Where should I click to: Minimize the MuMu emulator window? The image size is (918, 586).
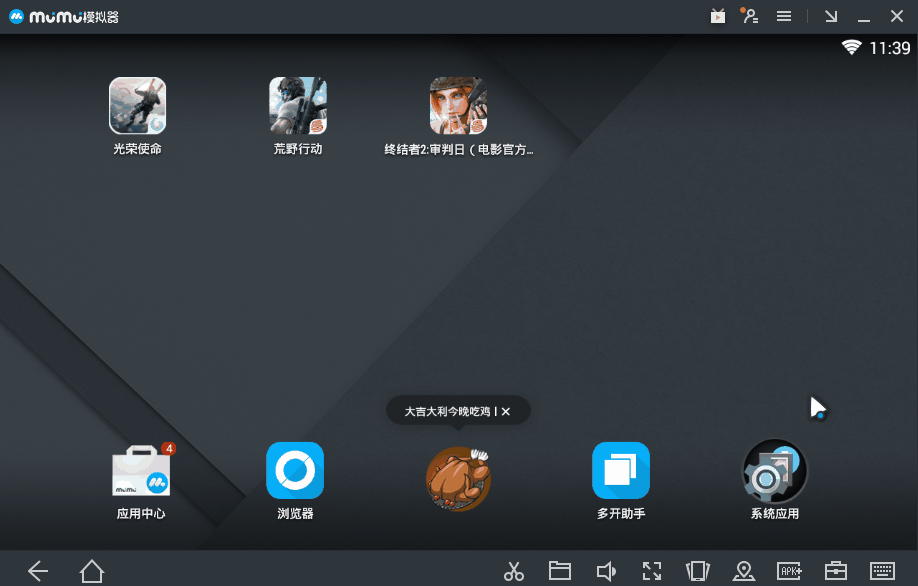pyautogui.click(x=864, y=18)
